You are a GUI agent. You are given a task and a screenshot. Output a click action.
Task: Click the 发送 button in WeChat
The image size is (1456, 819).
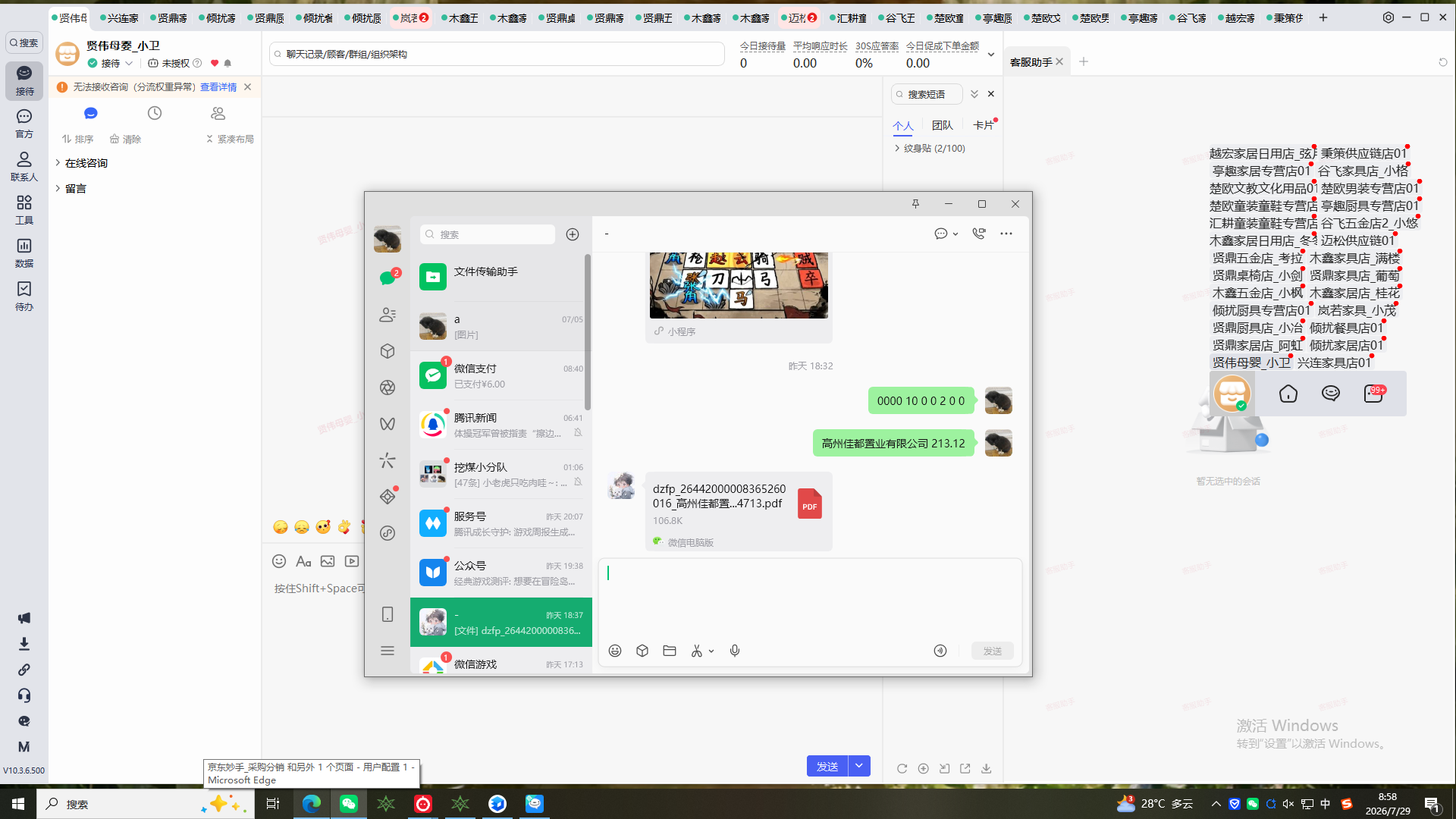pyautogui.click(x=993, y=651)
